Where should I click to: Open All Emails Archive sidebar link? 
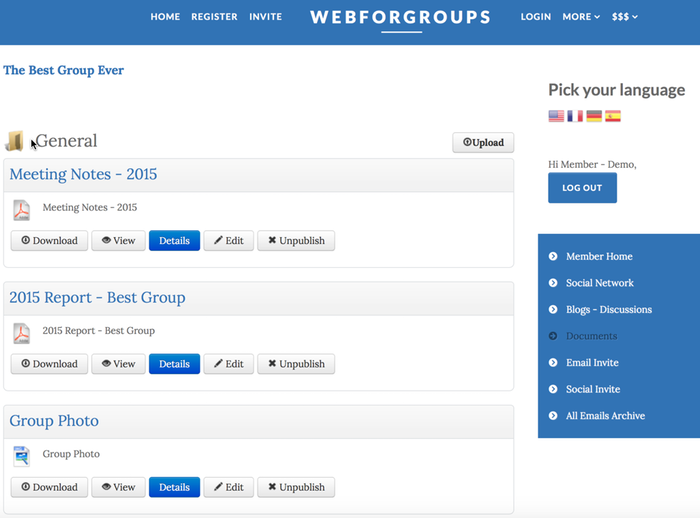605,416
